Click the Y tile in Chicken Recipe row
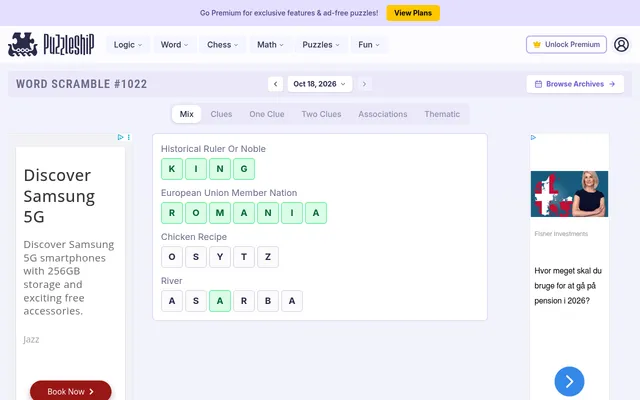The height and width of the screenshot is (400, 640). pyautogui.click(x=220, y=257)
